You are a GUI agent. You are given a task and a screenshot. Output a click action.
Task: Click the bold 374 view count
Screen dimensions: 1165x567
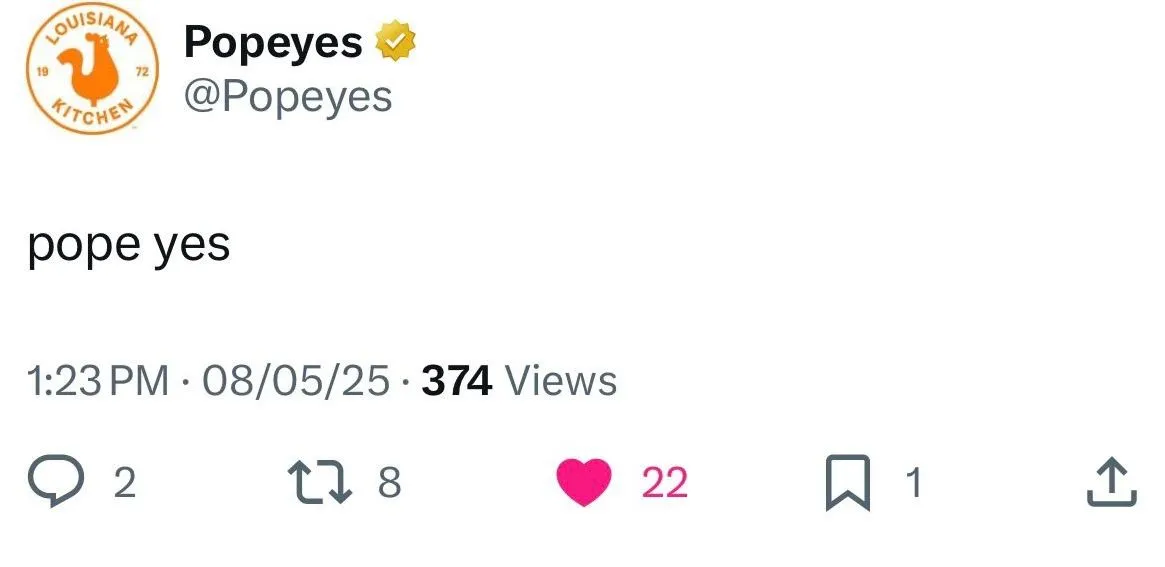click(457, 381)
